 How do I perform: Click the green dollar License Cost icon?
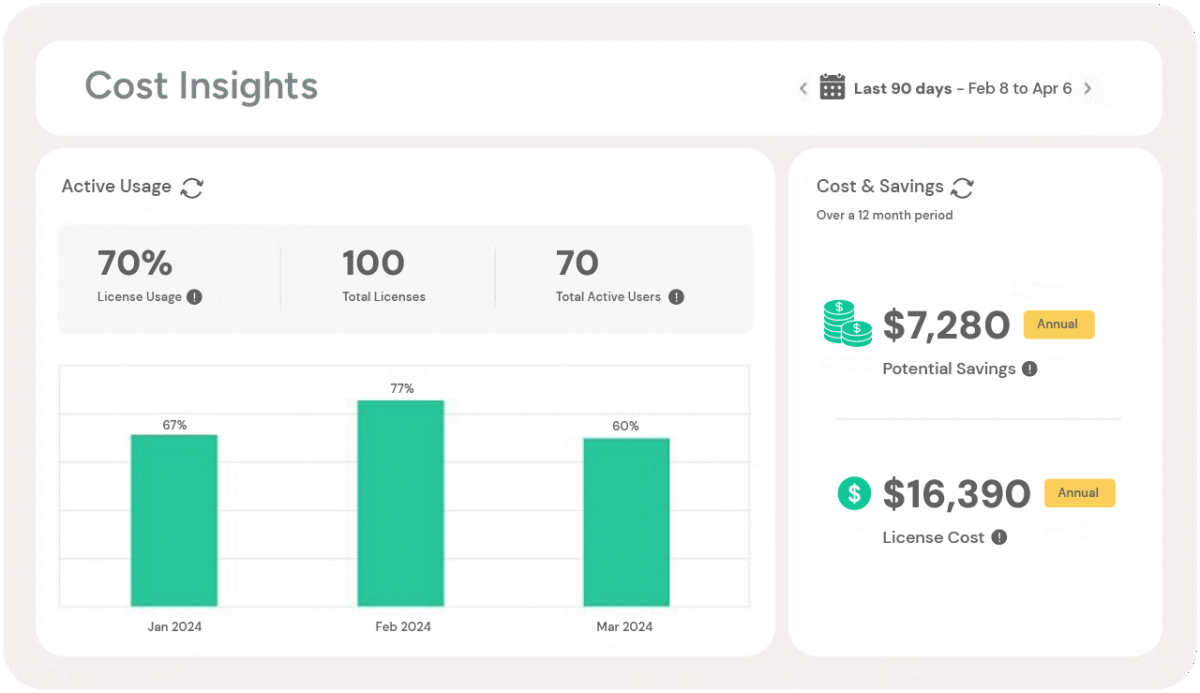coord(854,493)
